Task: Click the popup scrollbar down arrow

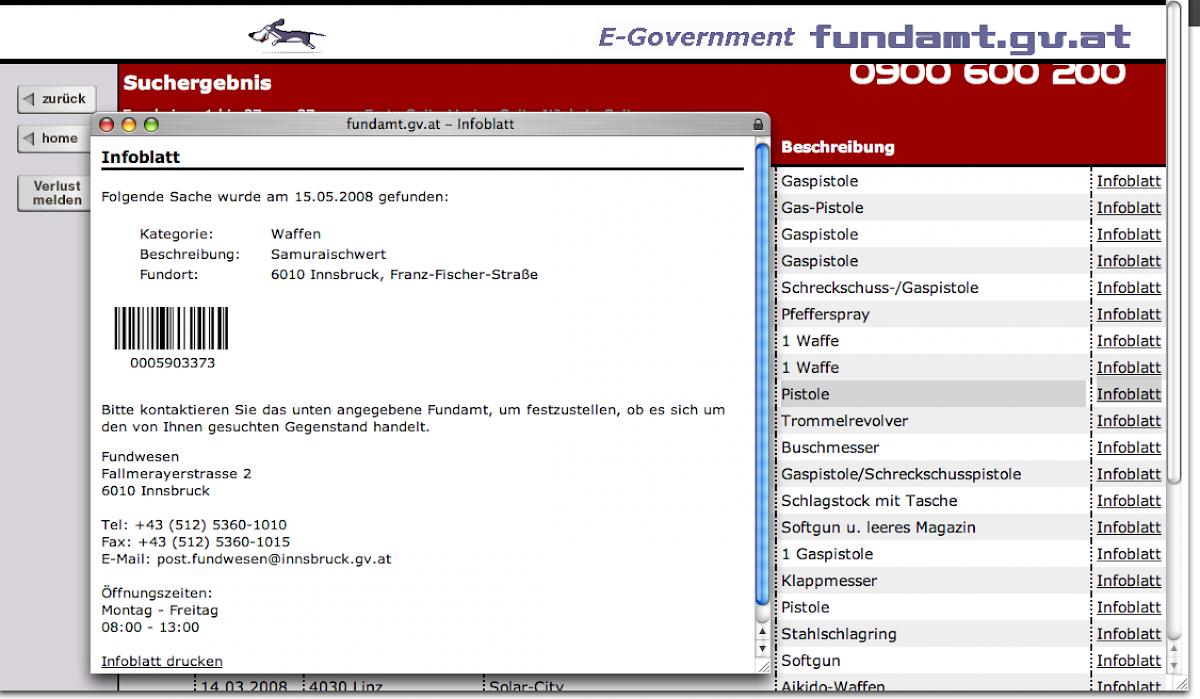Action: 763,648
